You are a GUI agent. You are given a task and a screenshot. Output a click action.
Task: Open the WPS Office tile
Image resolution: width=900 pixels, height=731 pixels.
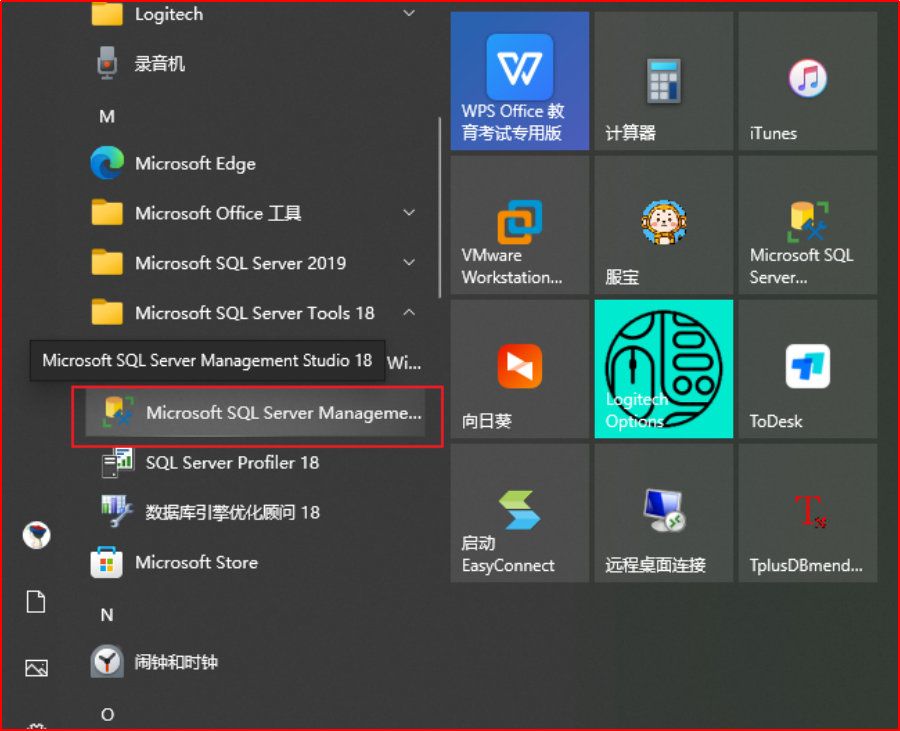coord(519,81)
